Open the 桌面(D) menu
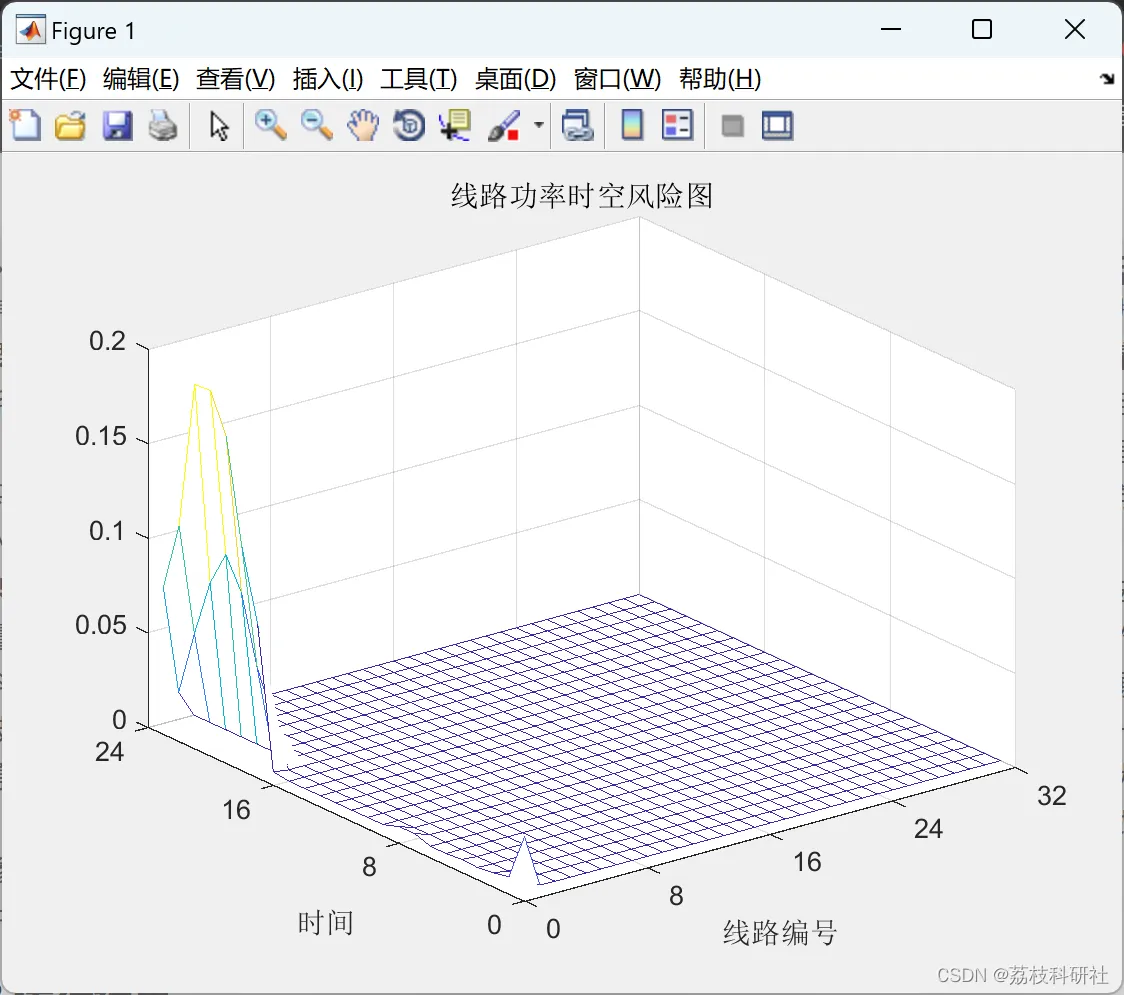1124x995 pixels. (515, 79)
